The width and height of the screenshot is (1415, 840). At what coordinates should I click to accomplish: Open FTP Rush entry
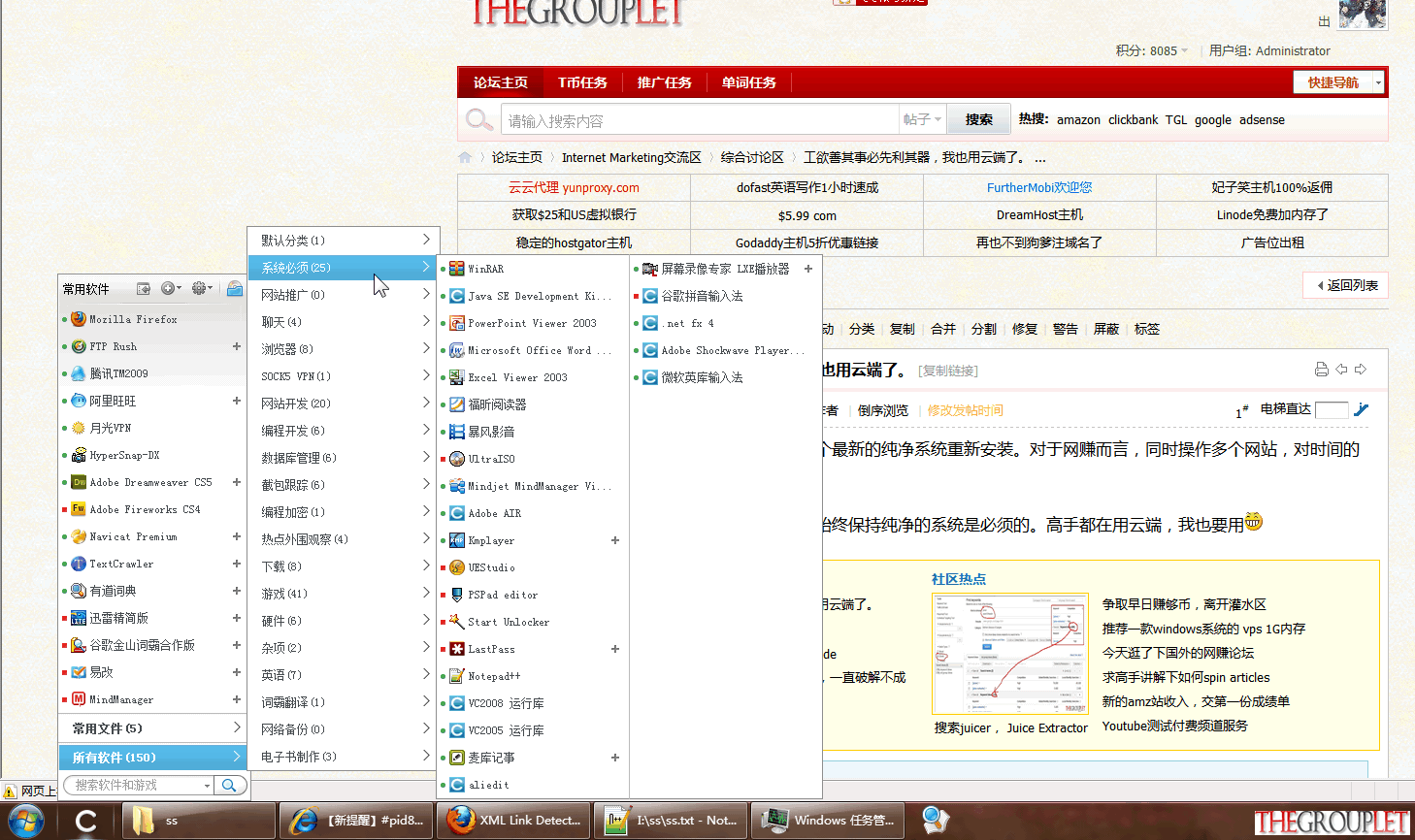point(104,346)
